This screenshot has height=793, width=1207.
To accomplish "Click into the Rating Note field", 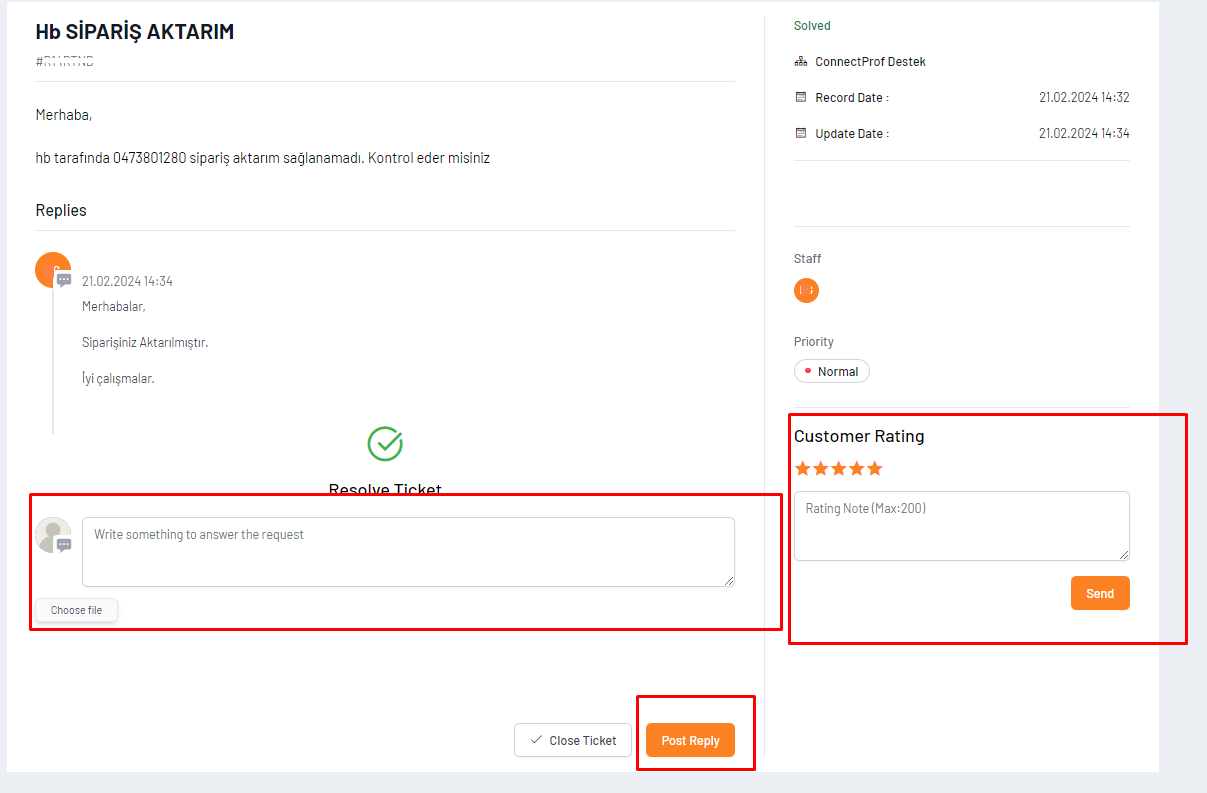I will click(x=961, y=526).
